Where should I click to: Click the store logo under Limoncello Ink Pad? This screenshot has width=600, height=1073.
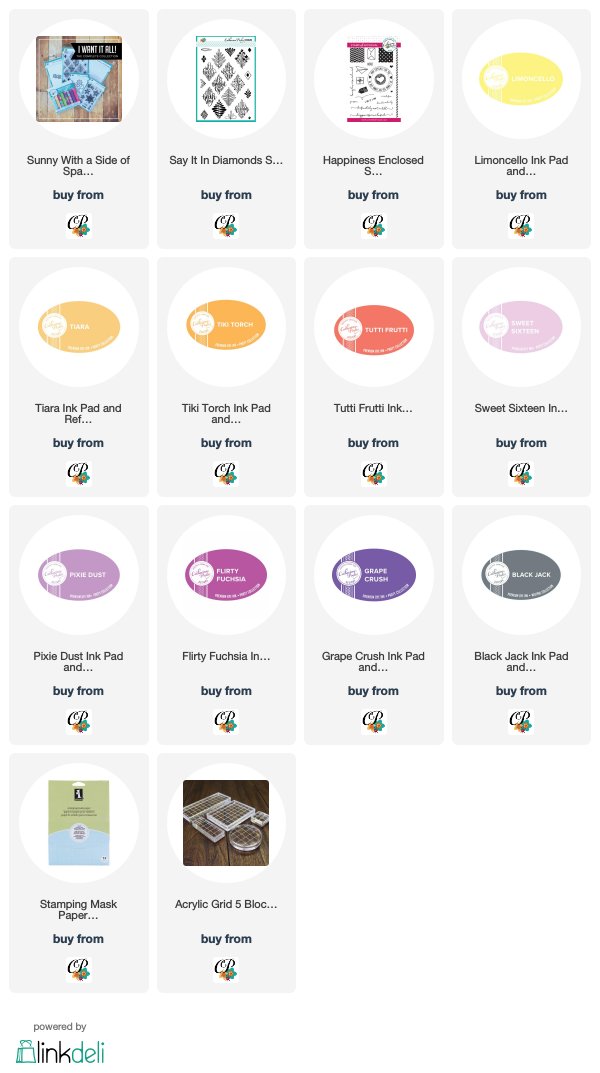tap(521, 225)
